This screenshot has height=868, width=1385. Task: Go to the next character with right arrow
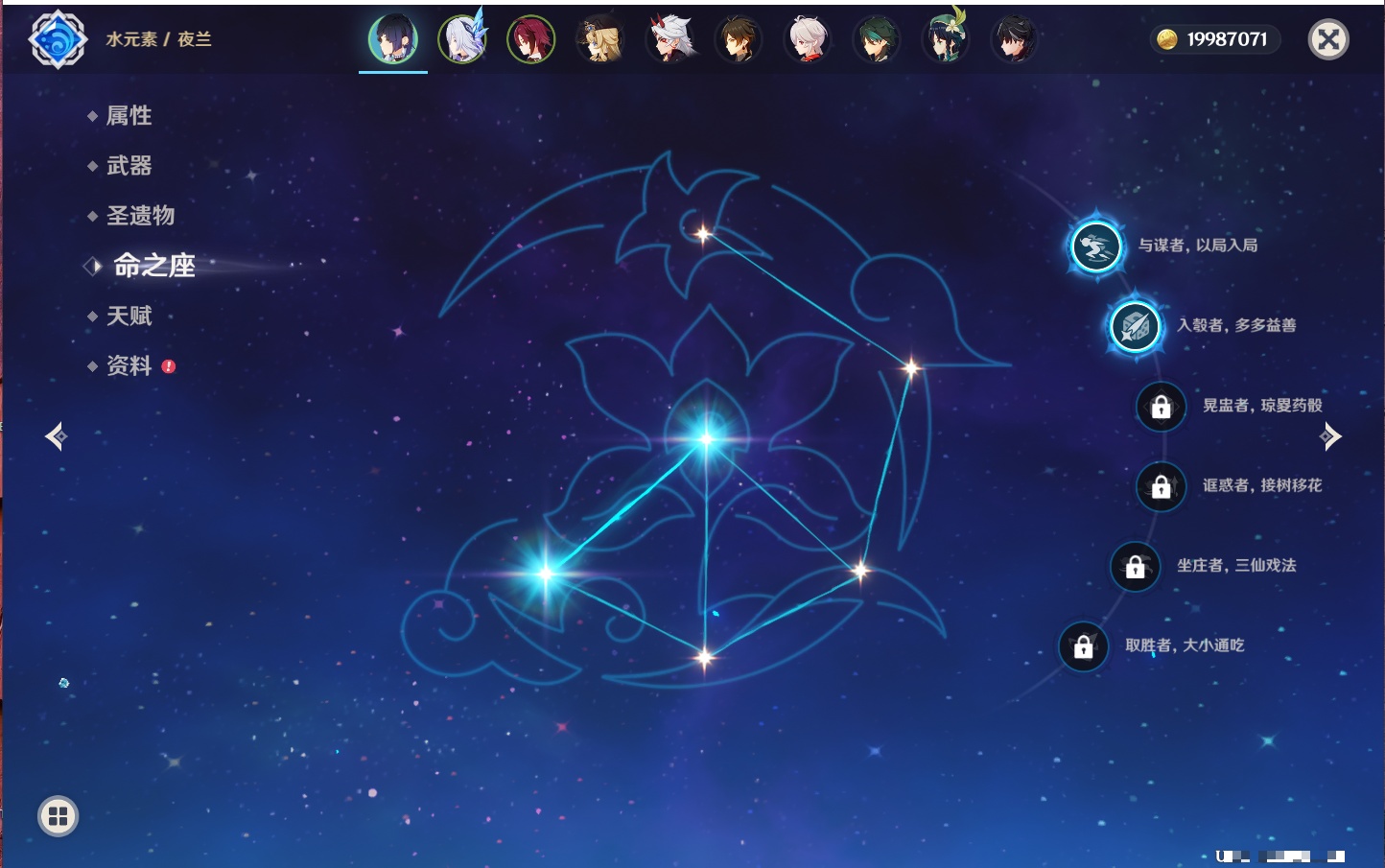(1330, 436)
